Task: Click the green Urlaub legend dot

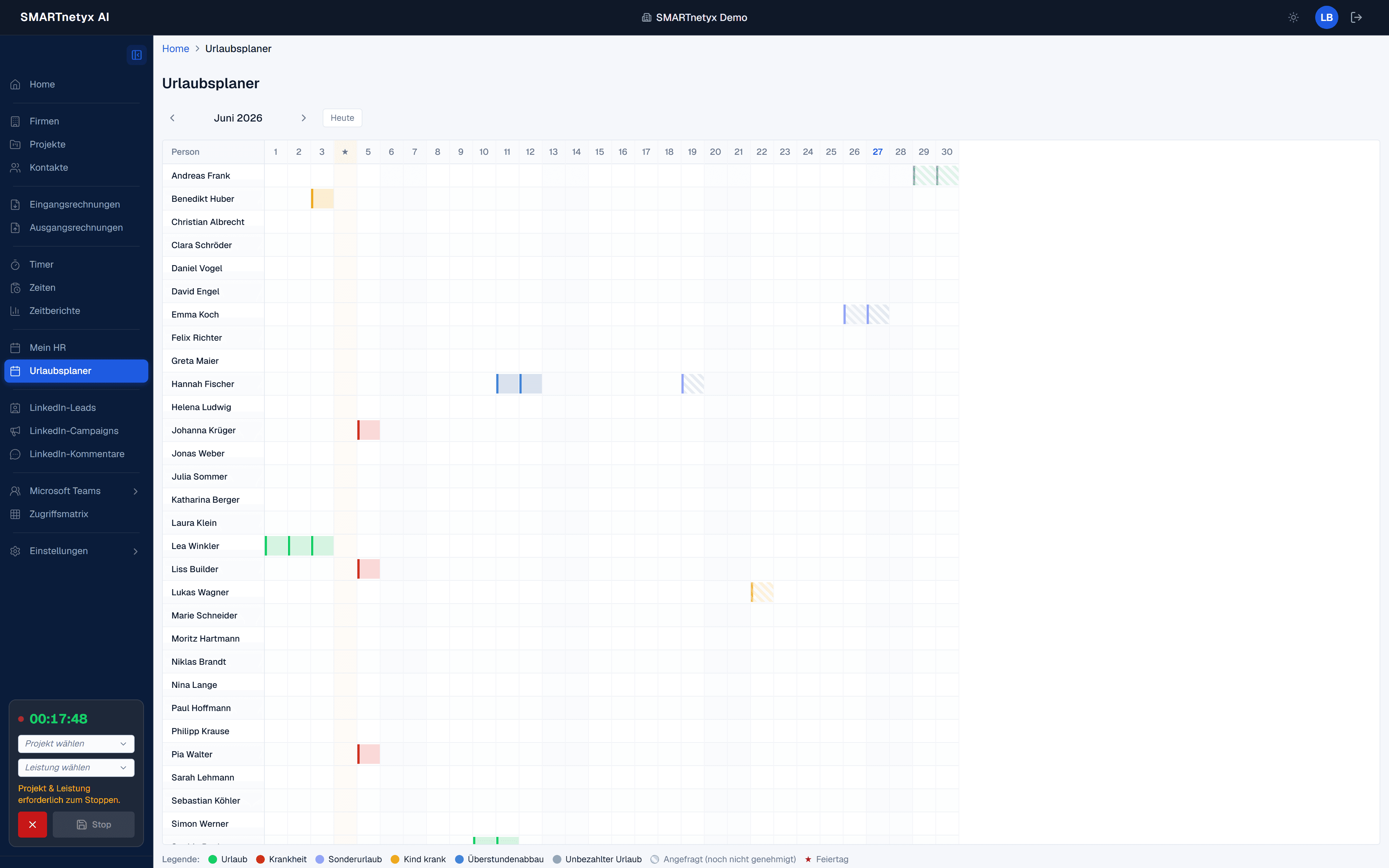Action: pos(212,859)
